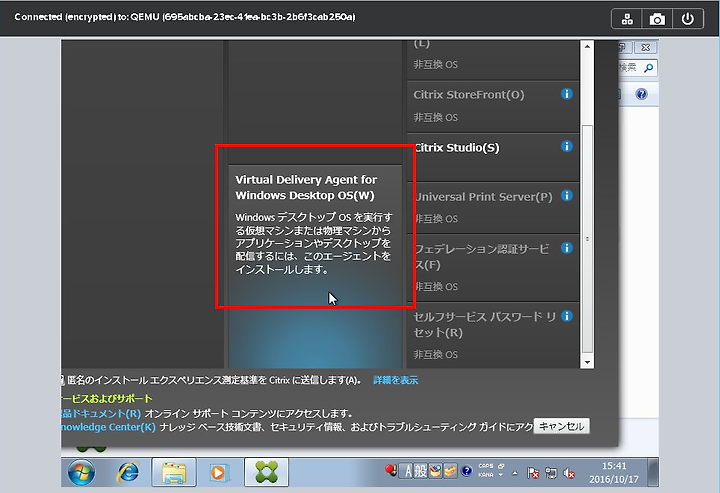This screenshot has width=720, height=493.
Task: Open help icon in background Explorer window
Action: (x=641, y=95)
